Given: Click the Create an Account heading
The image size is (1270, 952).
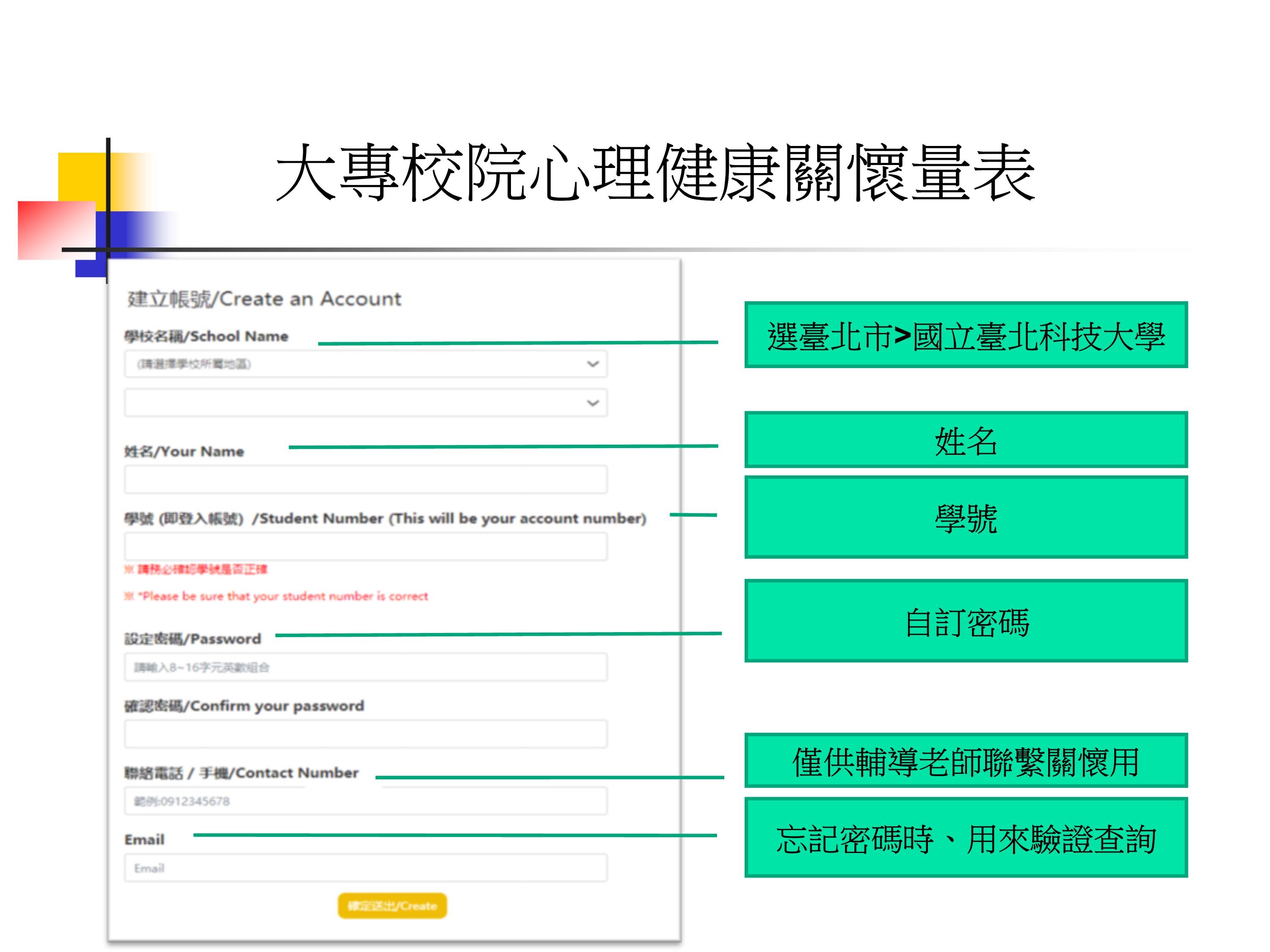Looking at the screenshot, I should [264, 299].
